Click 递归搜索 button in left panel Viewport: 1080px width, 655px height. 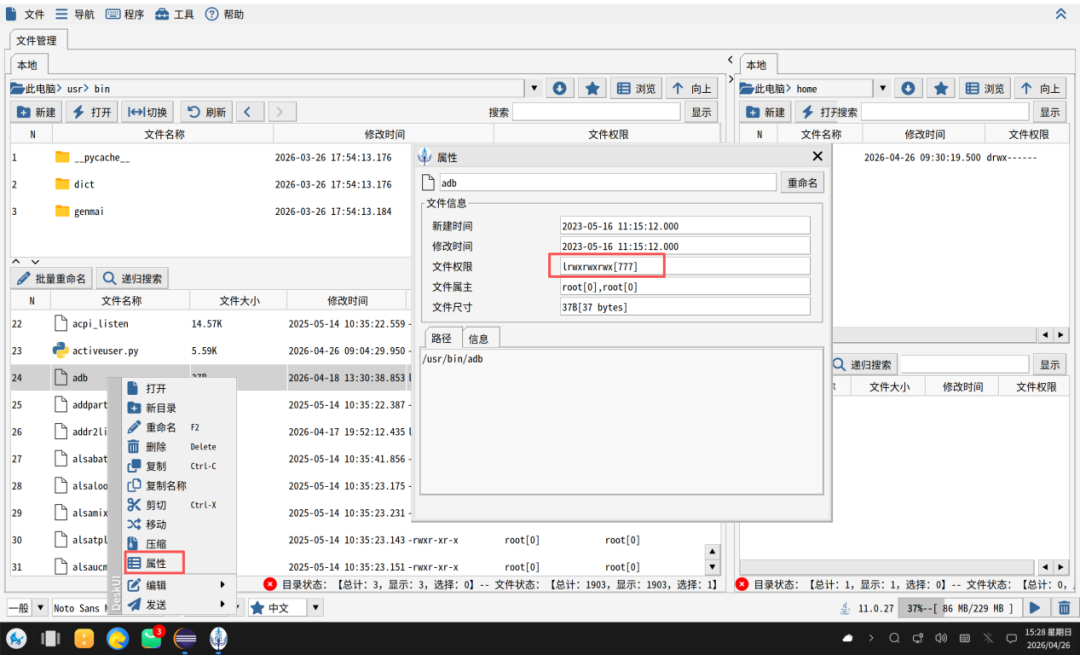point(132,278)
